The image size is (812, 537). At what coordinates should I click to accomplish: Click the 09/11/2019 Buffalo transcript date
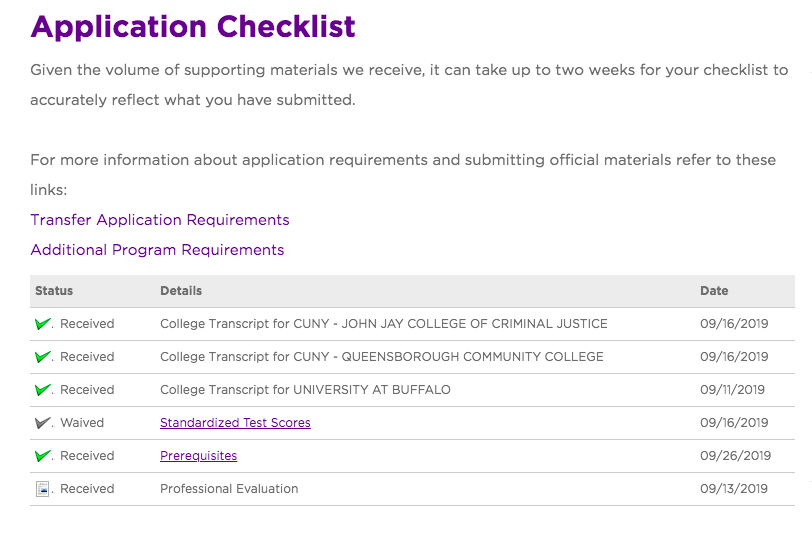pyautogui.click(x=732, y=389)
